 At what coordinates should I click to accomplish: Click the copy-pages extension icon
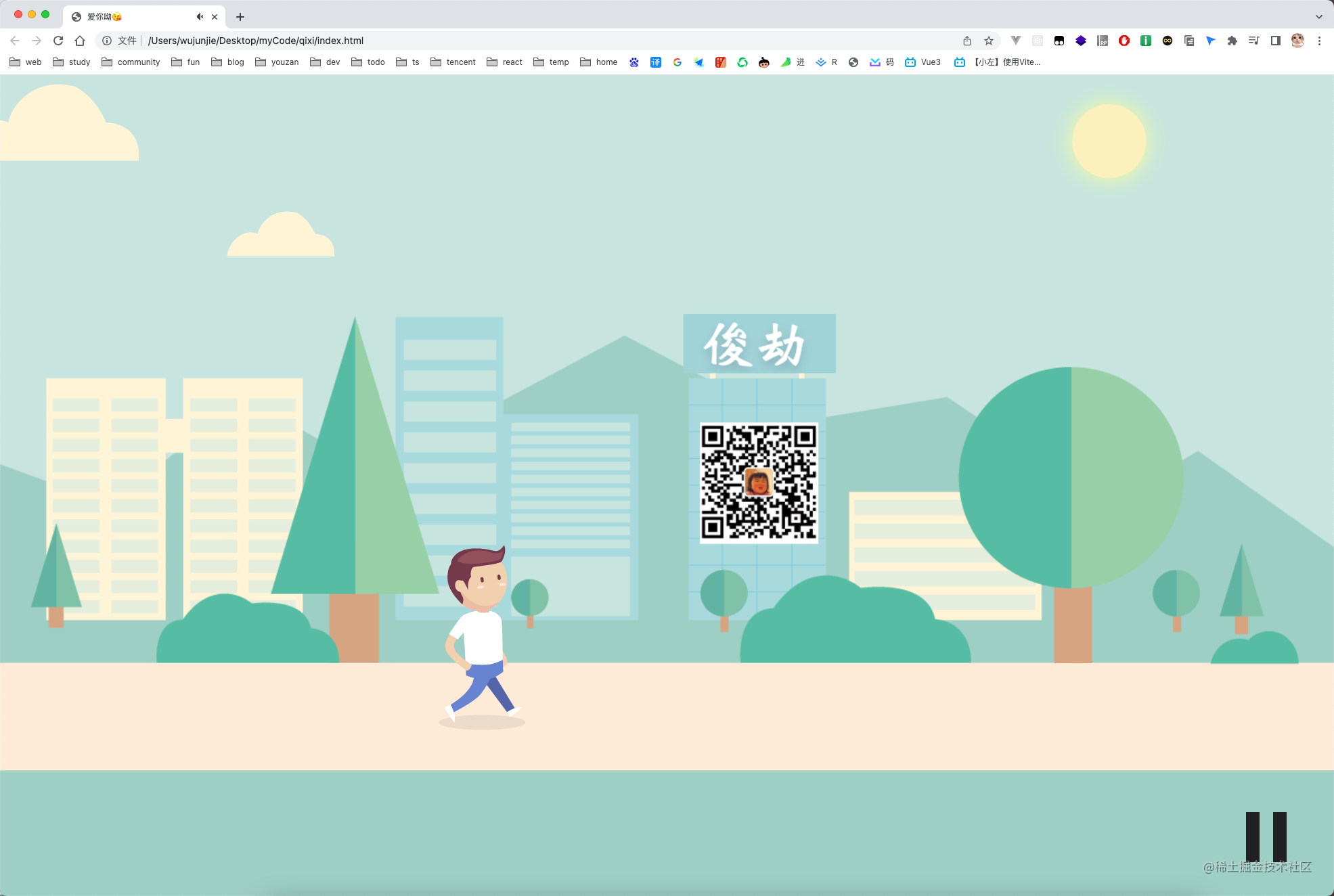click(1189, 41)
